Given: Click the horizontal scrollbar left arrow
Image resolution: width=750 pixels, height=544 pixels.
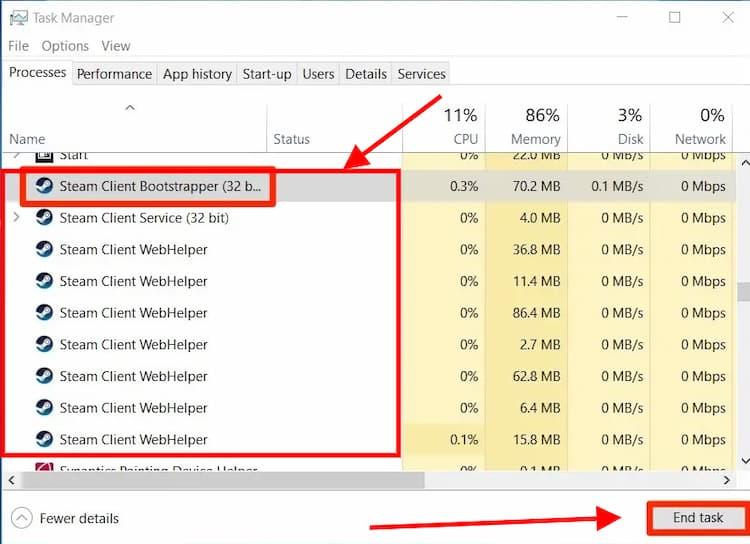Looking at the screenshot, I should pos(11,480).
